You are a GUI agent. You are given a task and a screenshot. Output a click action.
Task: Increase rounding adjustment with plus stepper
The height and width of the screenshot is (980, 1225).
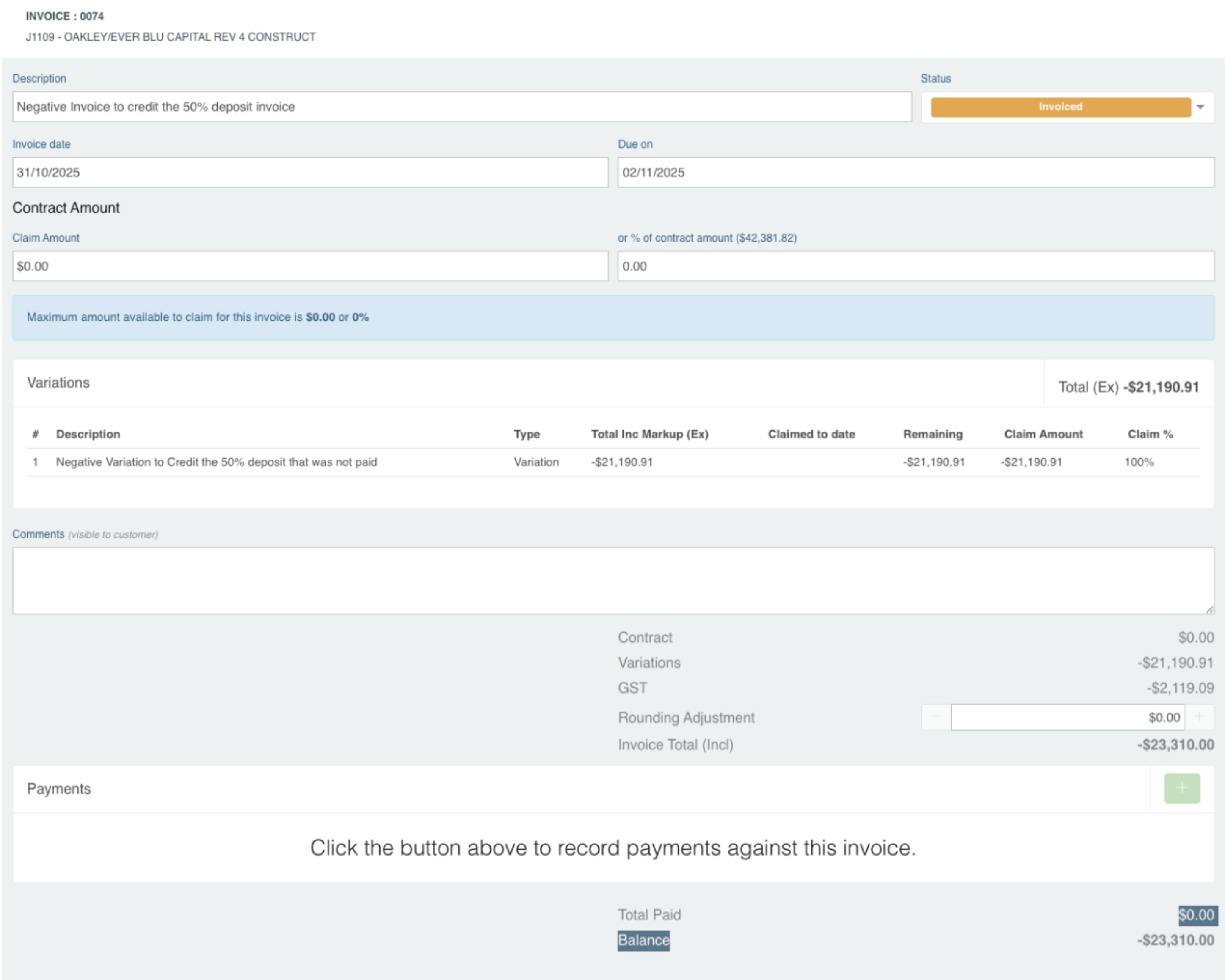tap(1199, 717)
